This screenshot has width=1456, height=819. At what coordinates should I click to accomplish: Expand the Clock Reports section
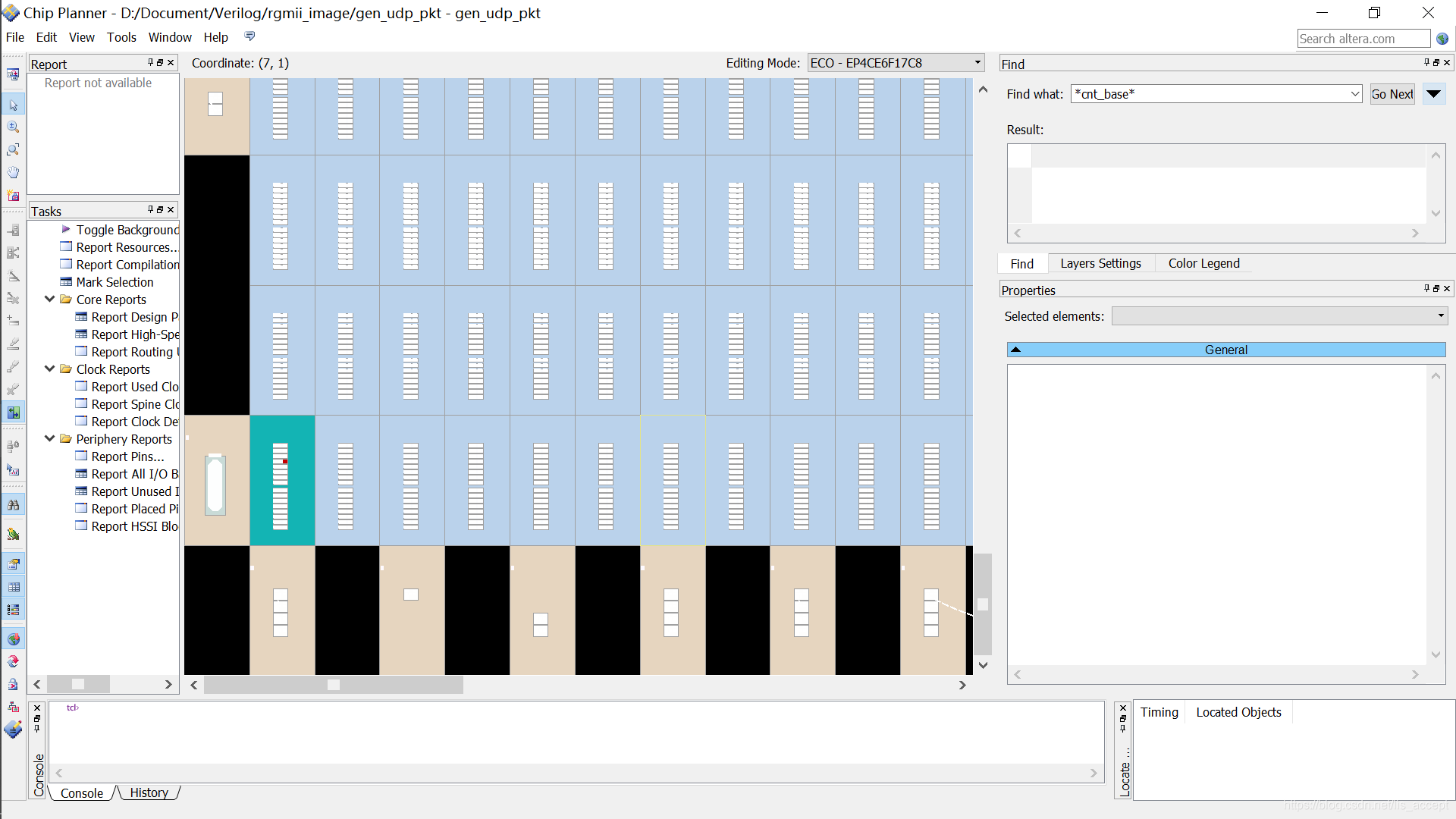pyautogui.click(x=51, y=369)
